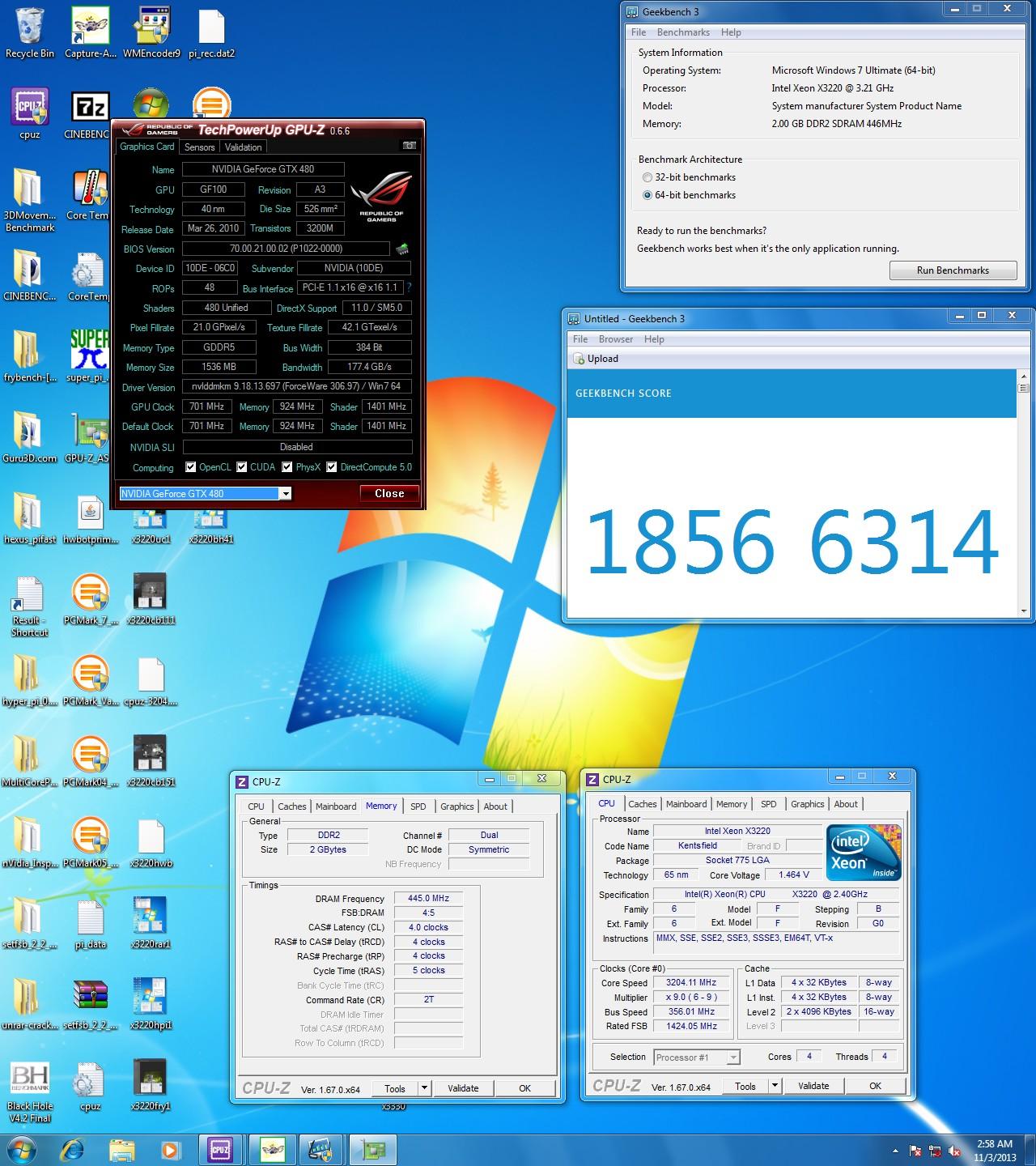Image resolution: width=1036 pixels, height=1166 pixels.
Task: Launch cpuz shortcut near the top of desktop
Action: coord(29,113)
